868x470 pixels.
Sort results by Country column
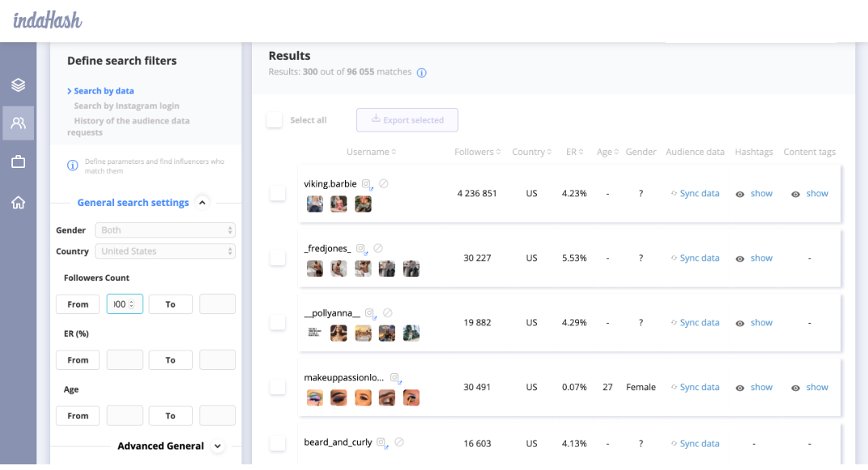(531, 152)
